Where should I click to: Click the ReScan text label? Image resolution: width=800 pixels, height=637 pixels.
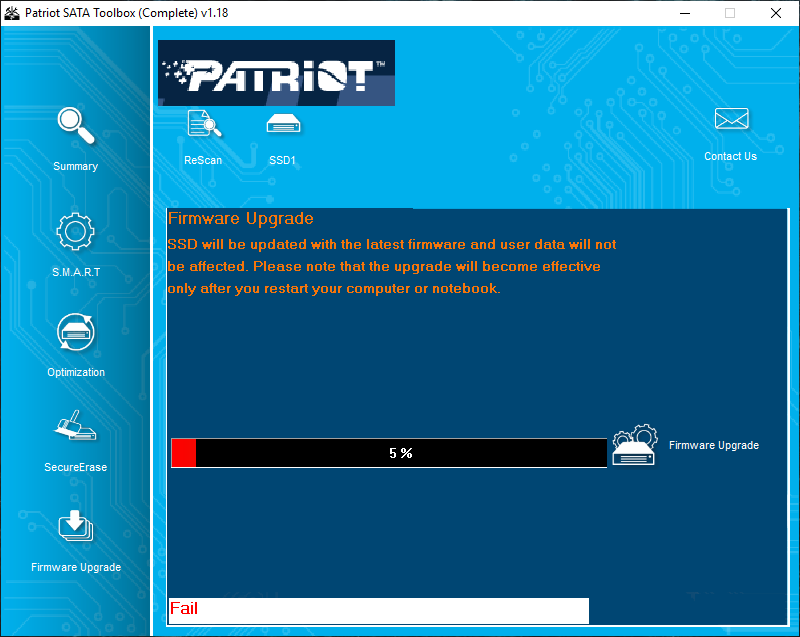tap(203, 160)
